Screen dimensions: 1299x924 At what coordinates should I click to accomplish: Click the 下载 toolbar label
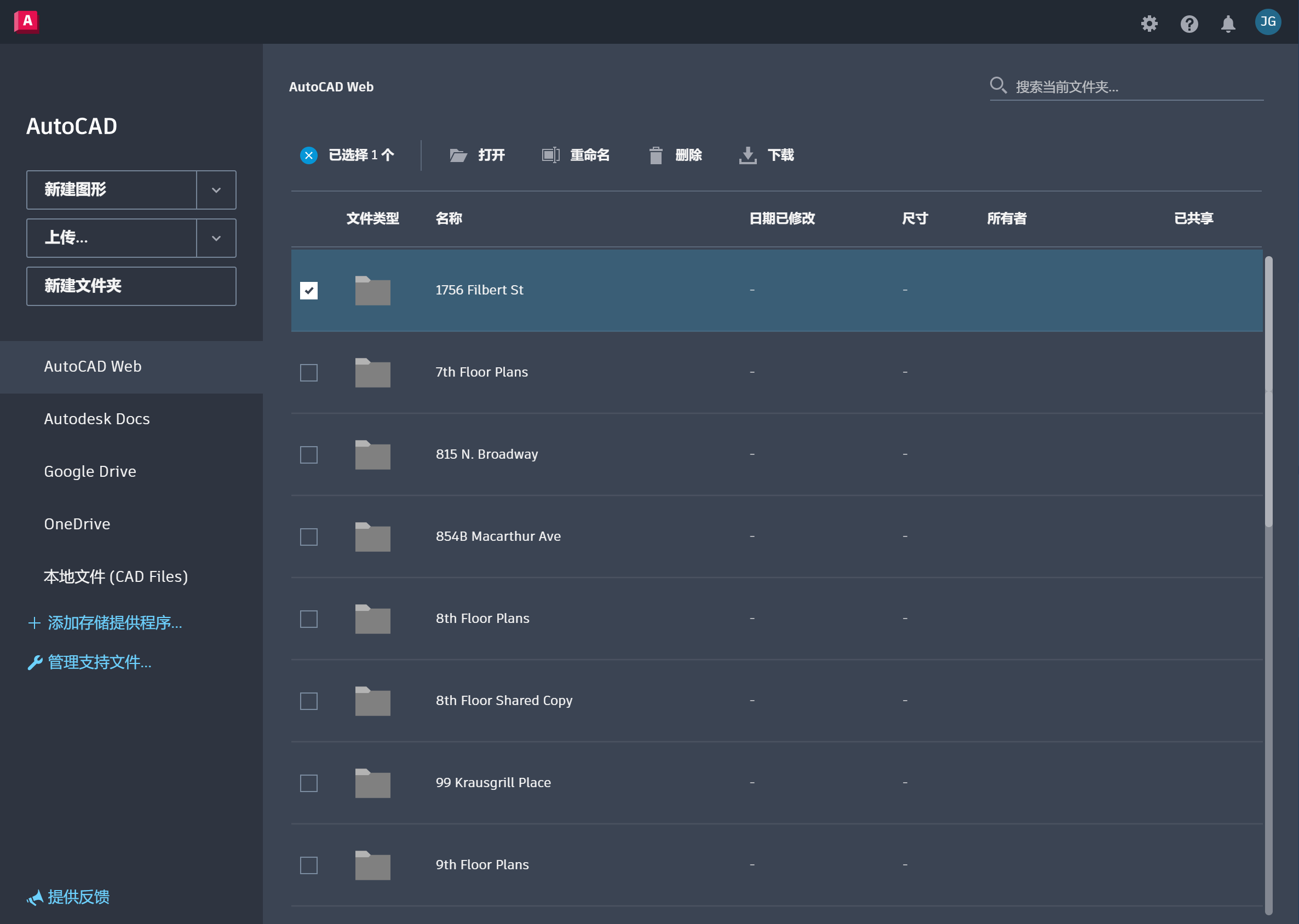[x=780, y=155]
